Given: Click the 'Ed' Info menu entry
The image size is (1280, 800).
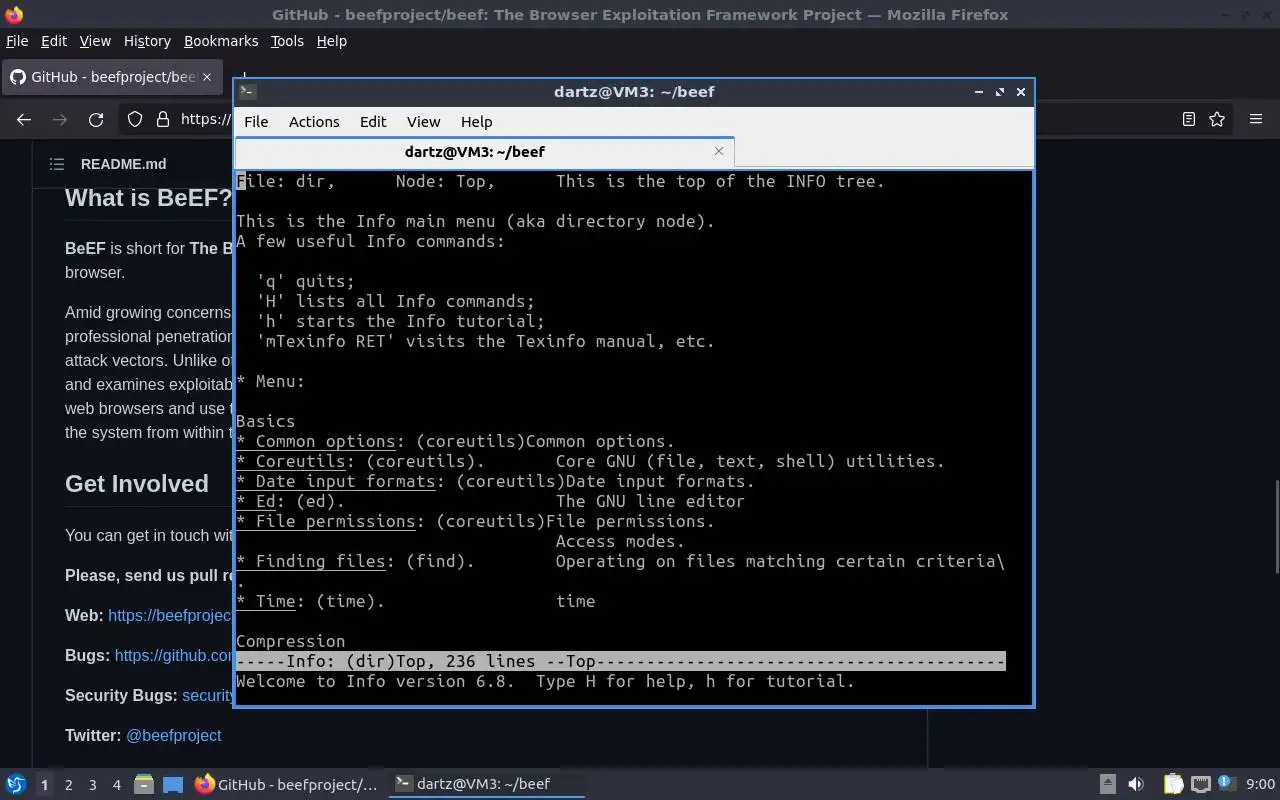Looking at the screenshot, I should 265,501.
